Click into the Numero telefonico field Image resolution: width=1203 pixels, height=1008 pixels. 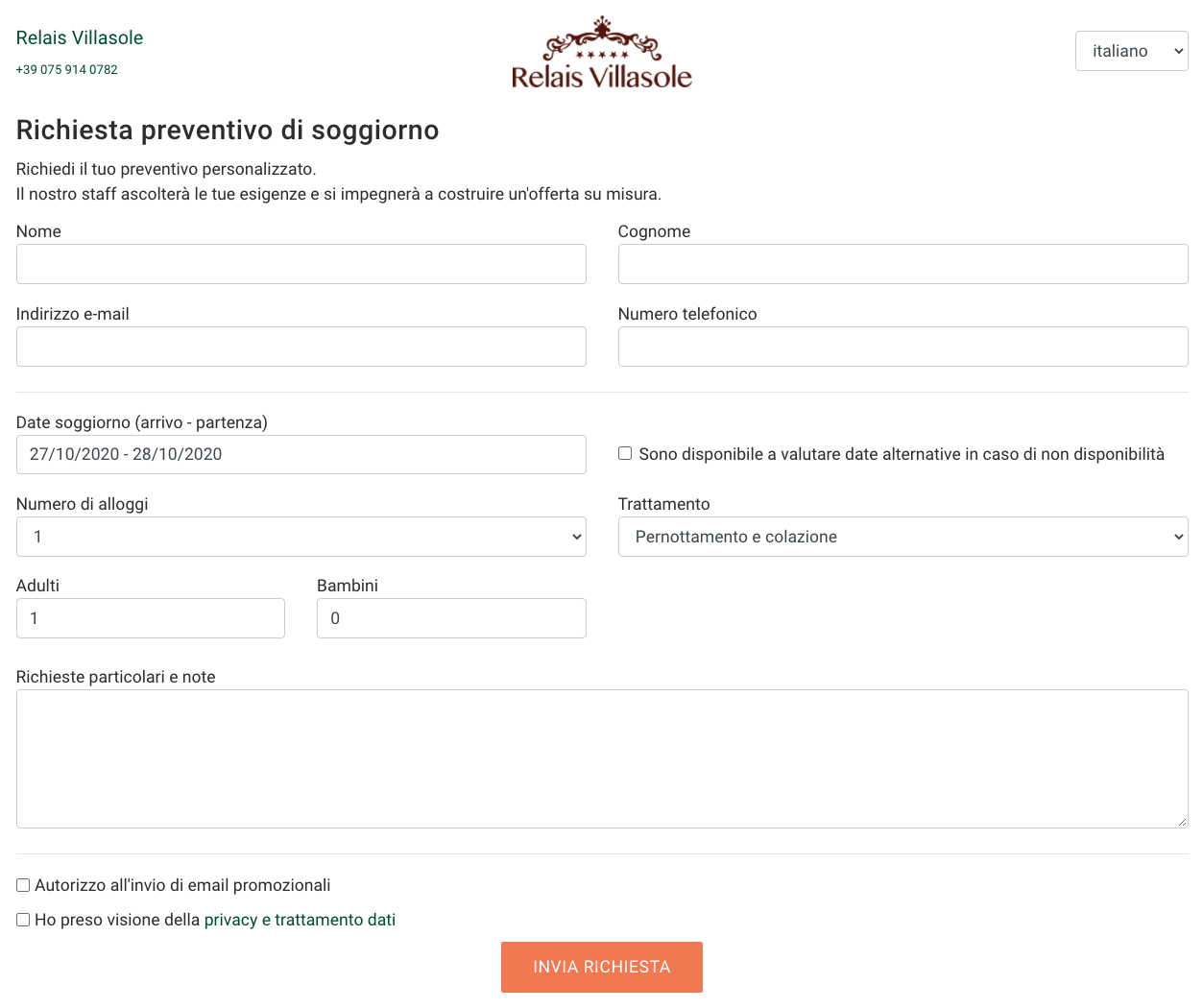(902, 347)
